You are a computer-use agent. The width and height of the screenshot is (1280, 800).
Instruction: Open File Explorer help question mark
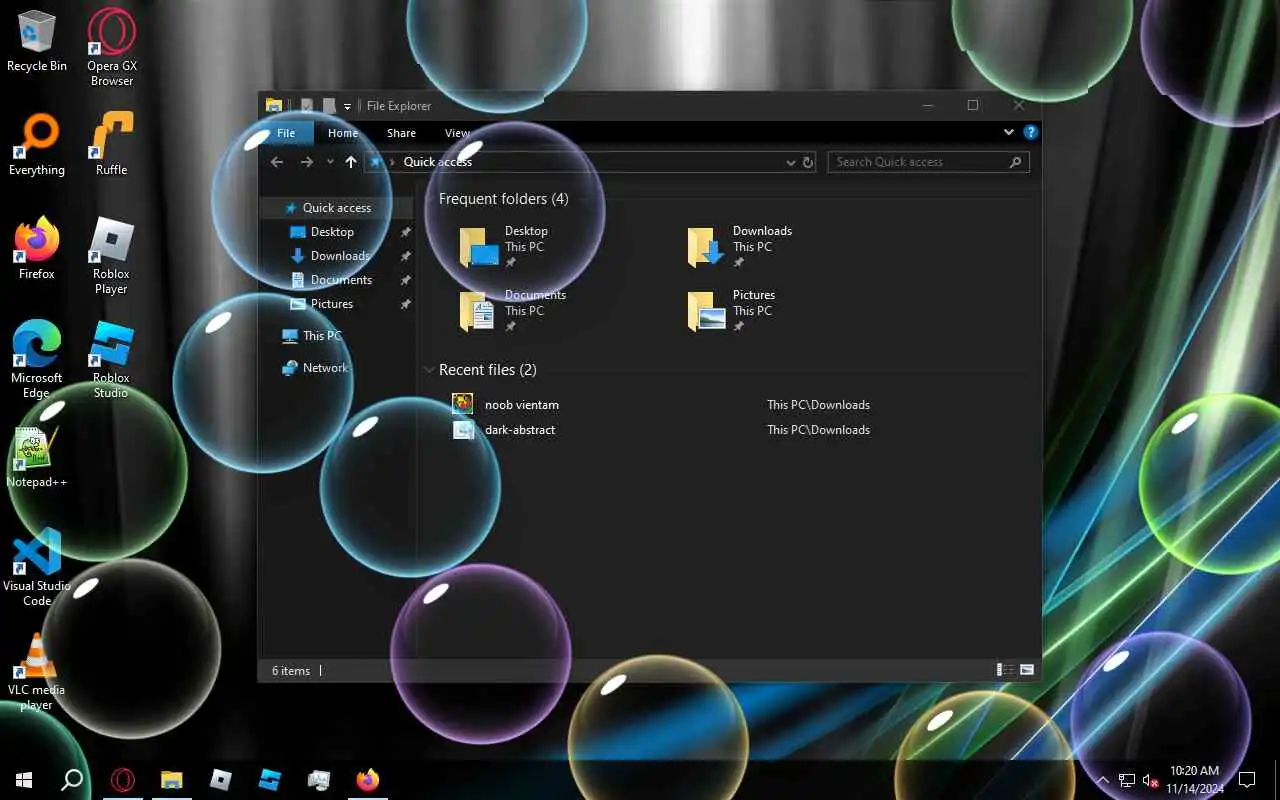(1030, 132)
